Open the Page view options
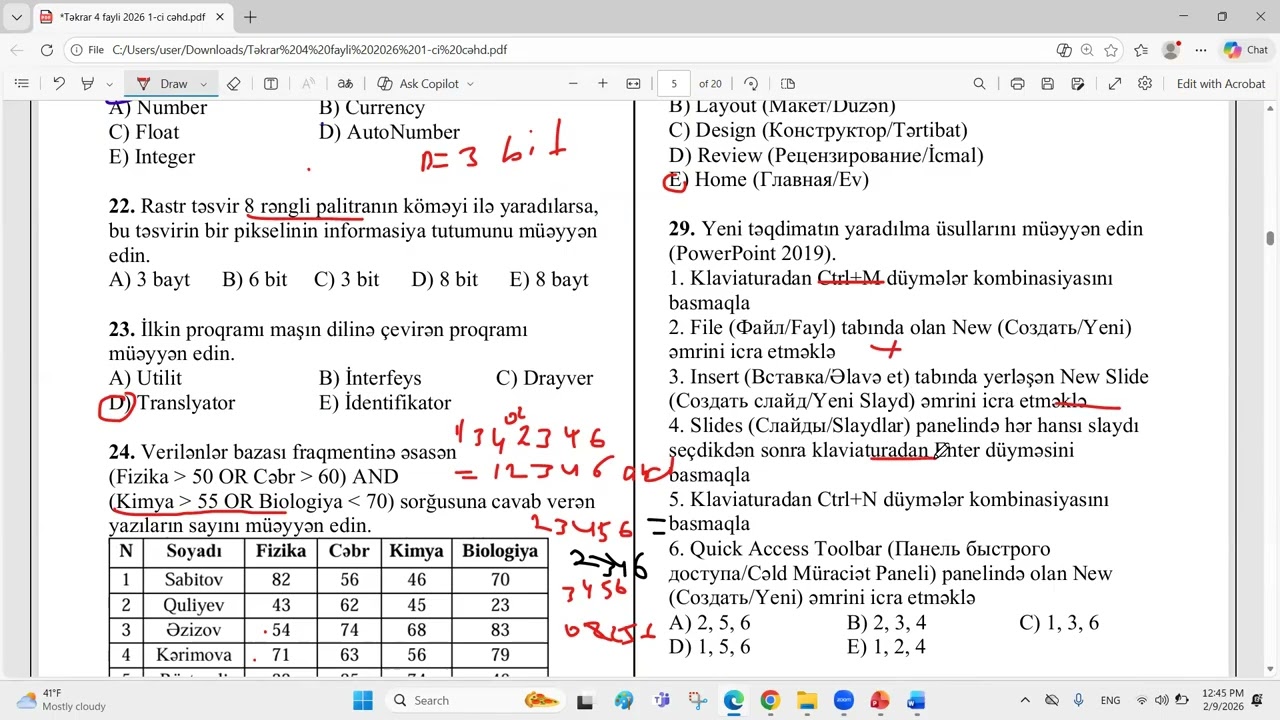The height and width of the screenshot is (720, 1280). 788,84
